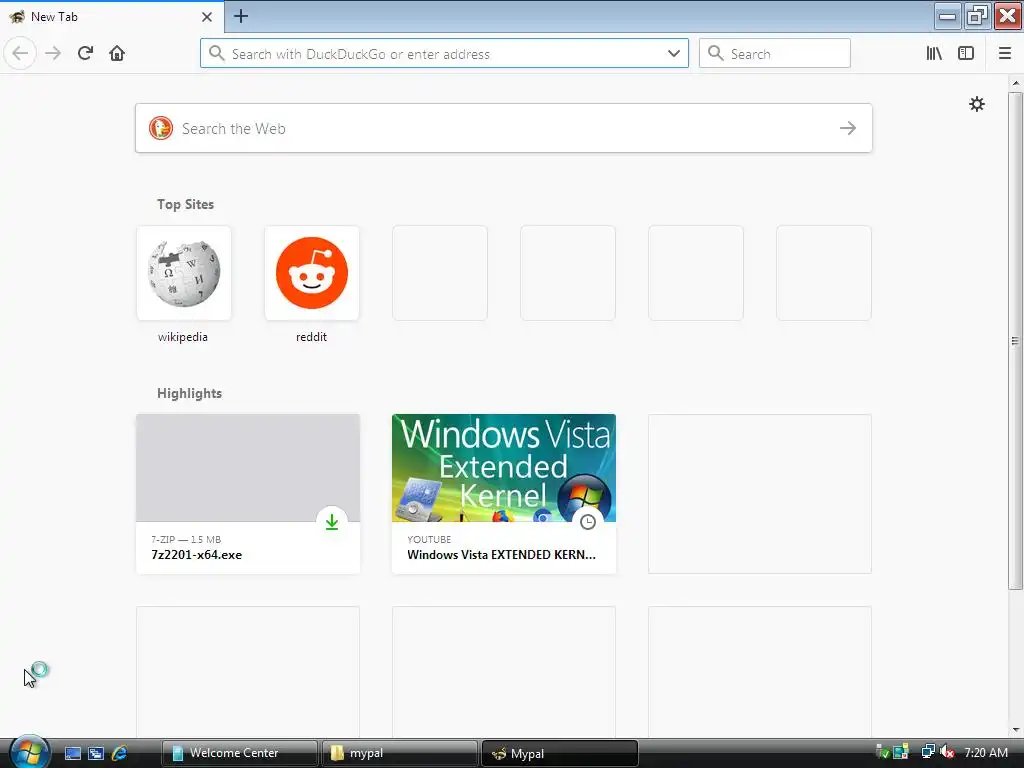Focus the Search the Web field
The height and width of the screenshot is (768, 1024).
click(x=504, y=128)
